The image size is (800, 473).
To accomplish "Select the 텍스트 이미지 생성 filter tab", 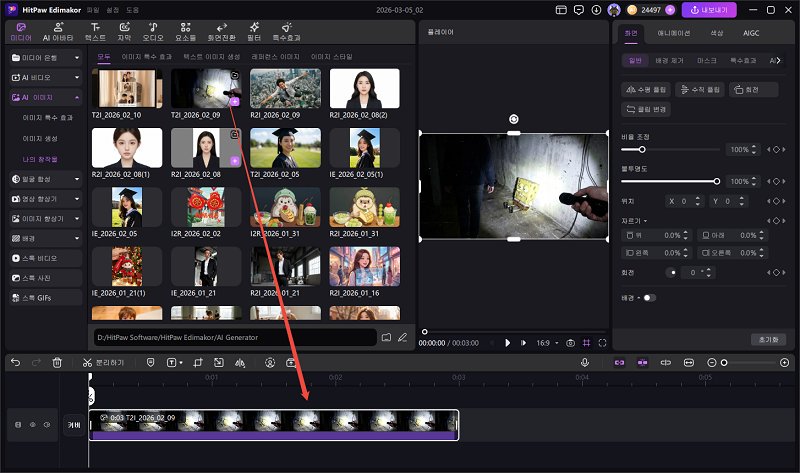I will click(x=210, y=57).
